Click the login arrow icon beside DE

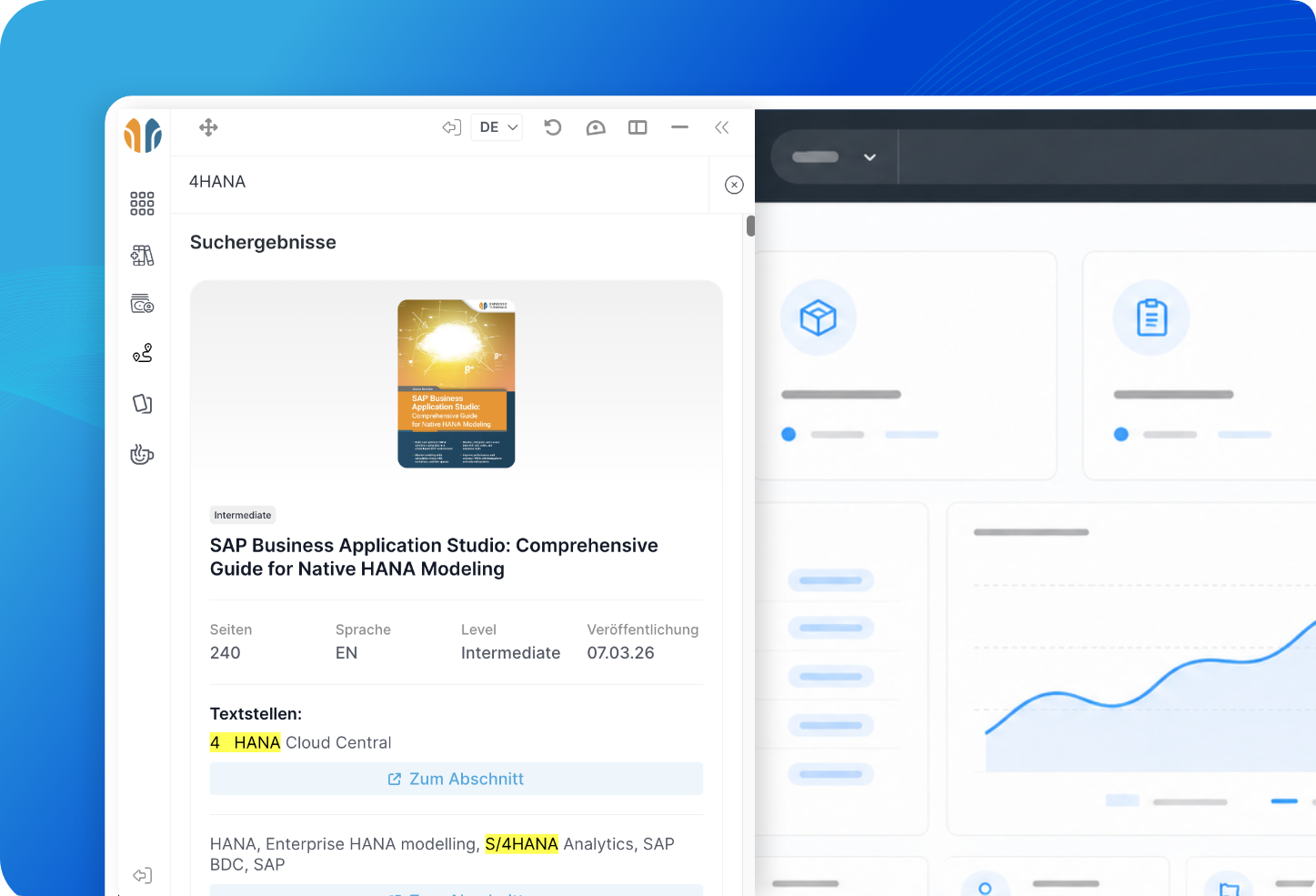click(452, 127)
